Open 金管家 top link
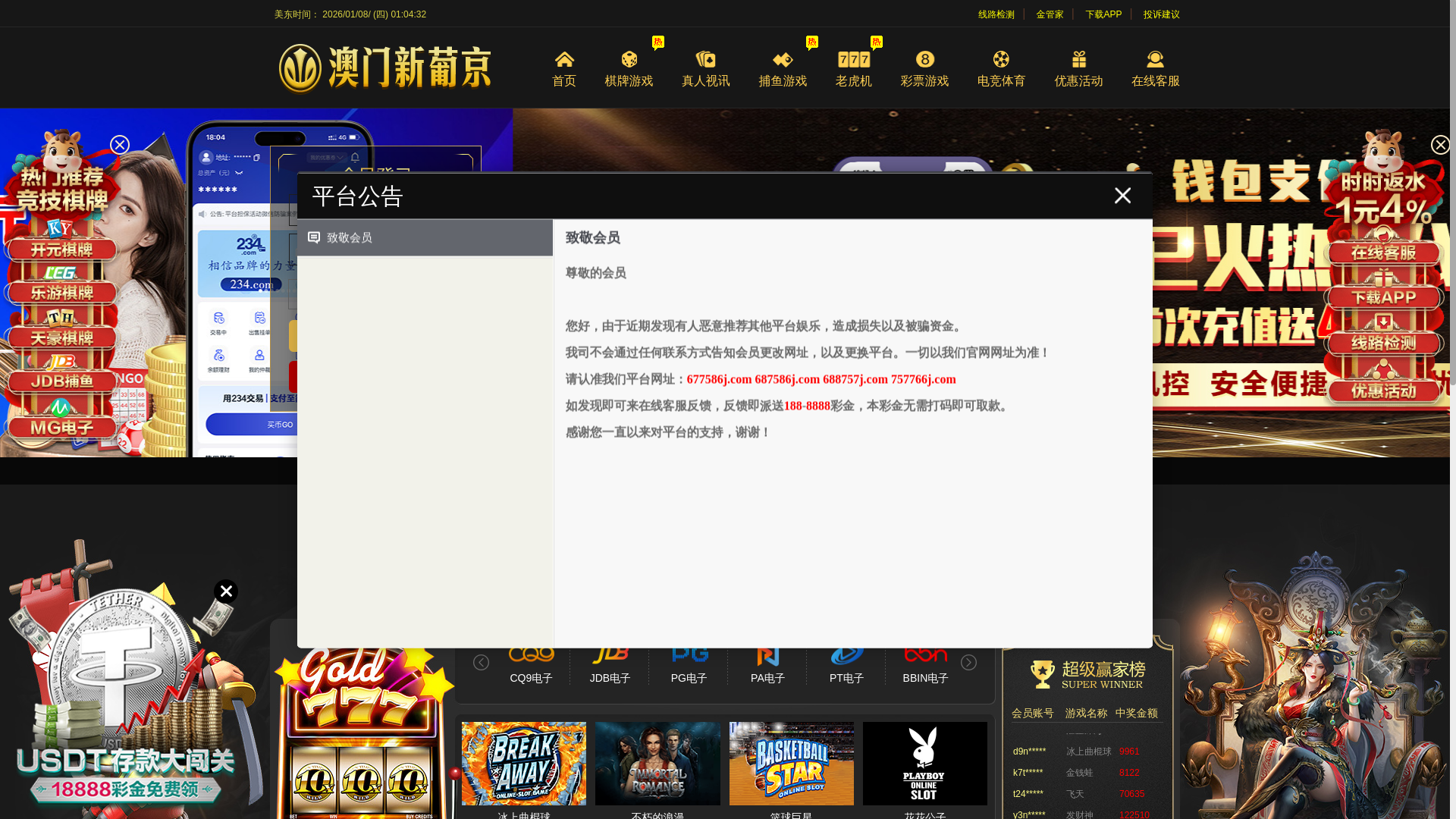1456x819 pixels. click(1050, 14)
